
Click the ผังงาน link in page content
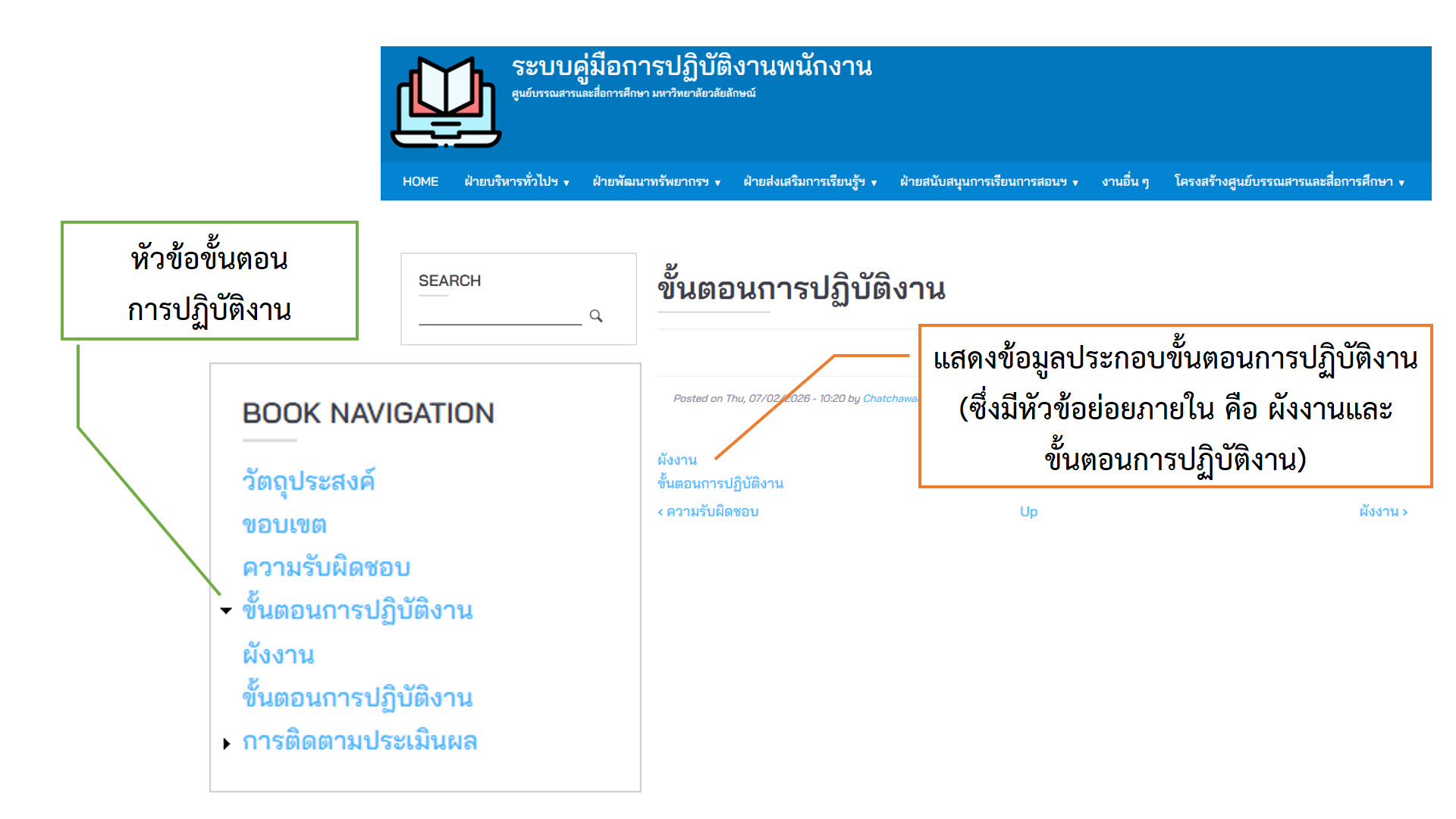677,460
